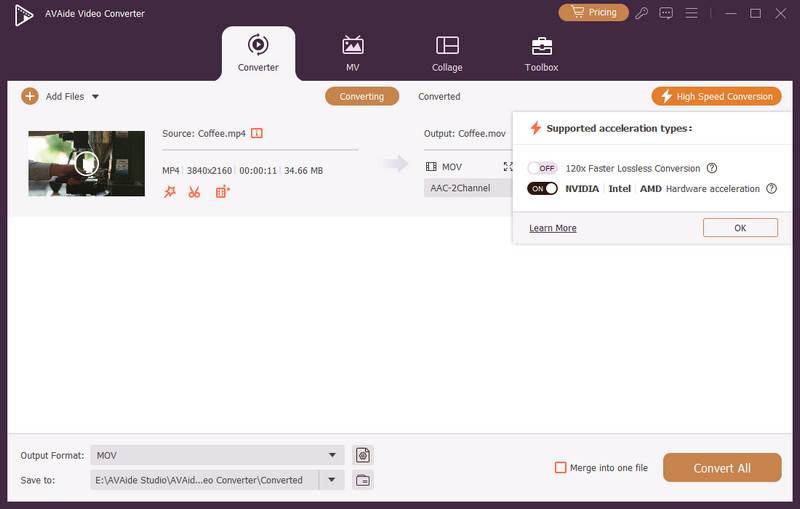Screen dimensions: 800x509
Task: Show help for 120x Faster Lossless Conversion
Action: point(711,168)
